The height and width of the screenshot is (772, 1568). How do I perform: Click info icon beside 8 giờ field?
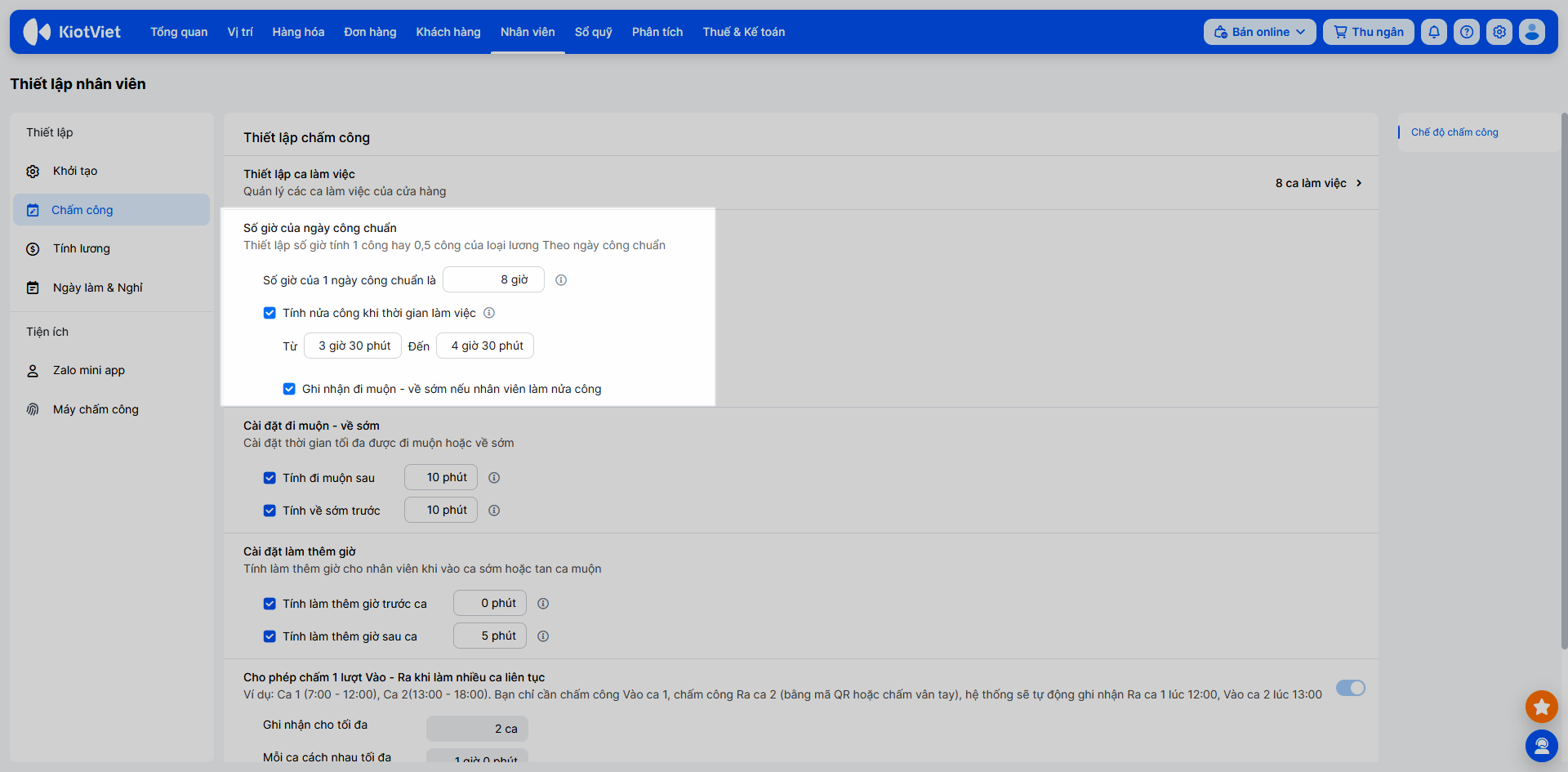561,280
